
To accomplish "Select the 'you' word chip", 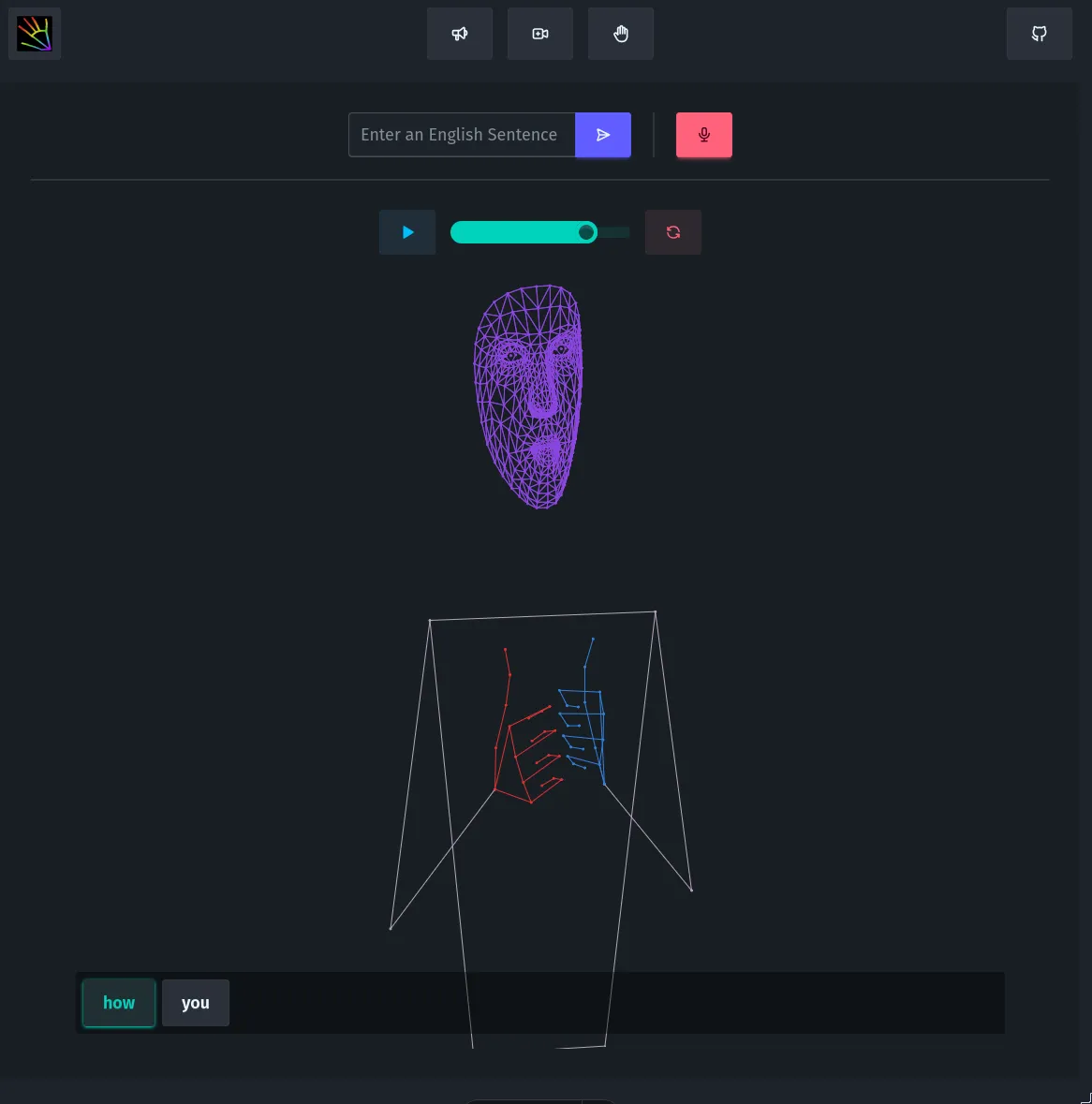I will click(x=196, y=1003).
